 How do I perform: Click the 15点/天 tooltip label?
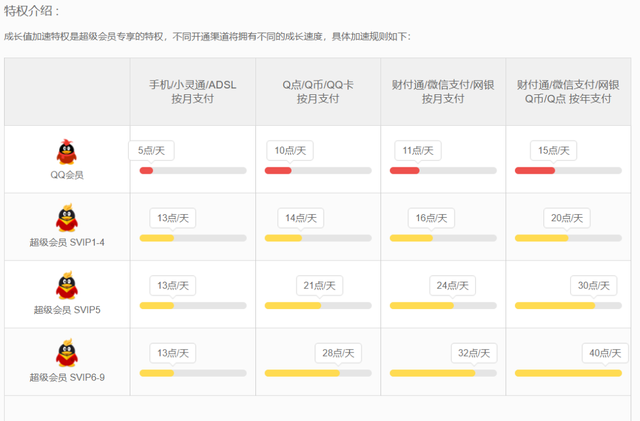(x=553, y=151)
